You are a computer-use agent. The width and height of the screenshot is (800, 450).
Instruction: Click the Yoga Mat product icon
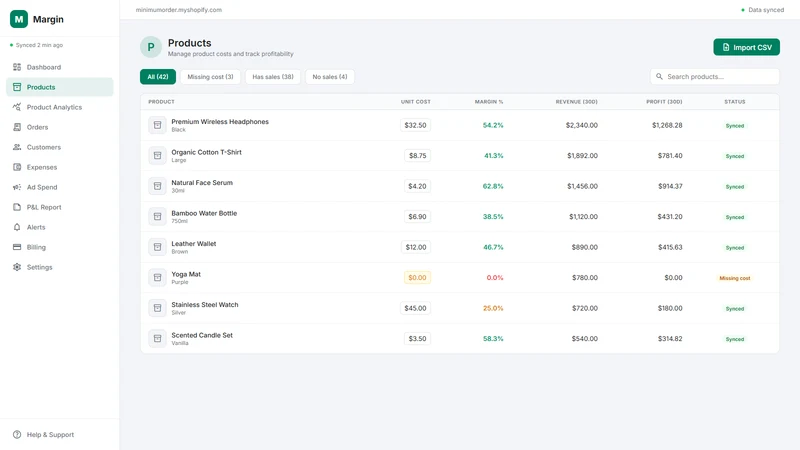pyautogui.click(x=157, y=278)
